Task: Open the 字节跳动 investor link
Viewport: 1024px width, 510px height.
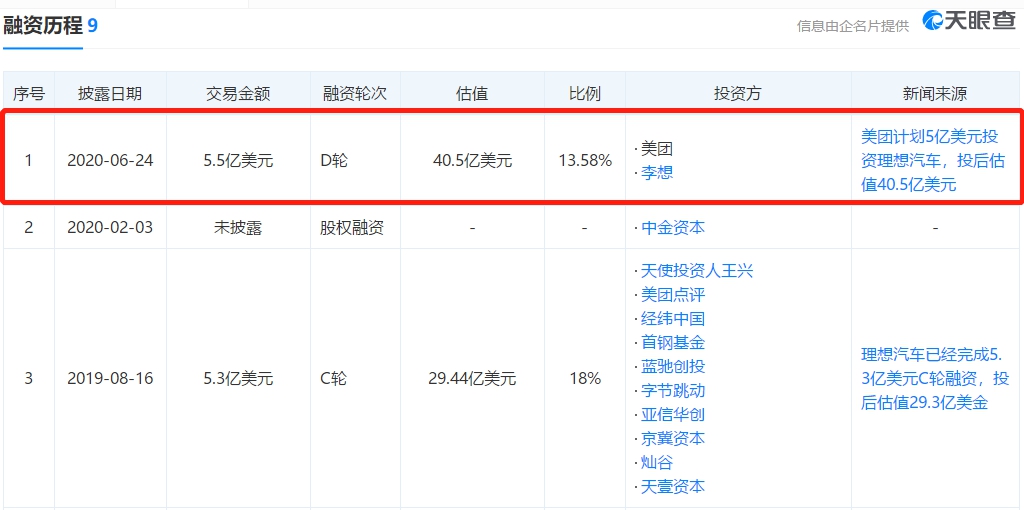Action: [x=673, y=390]
